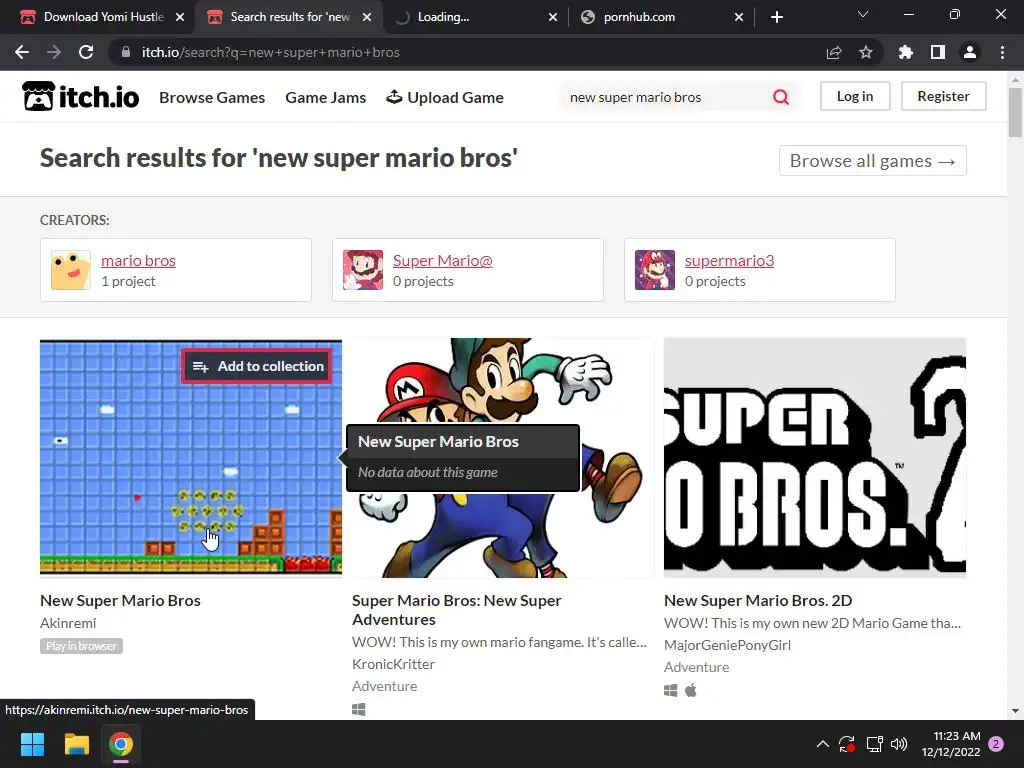Viewport: 1024px width, 768px height.
Task: Click the Play in browser tag
Action: pos(81,646)
